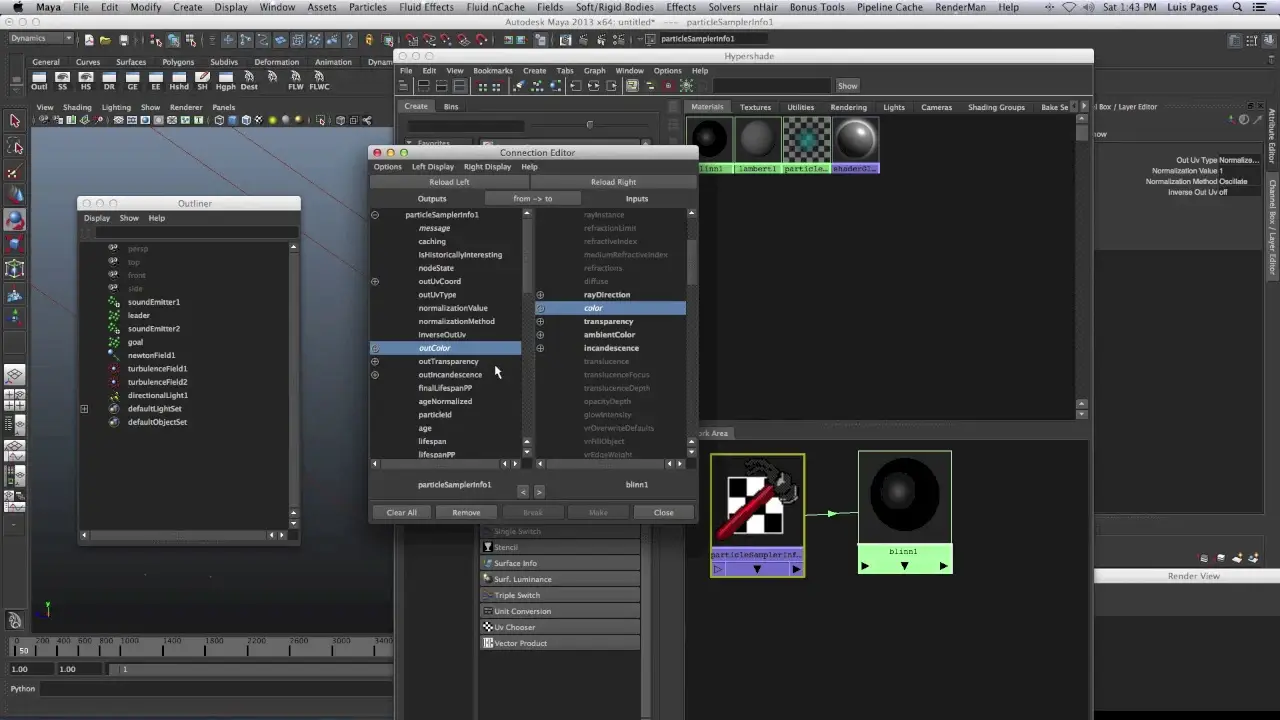The width and height of the screenshot is (1280, 720).
Task: Click the lock selection icon in status line
Action: click(369, 40)
